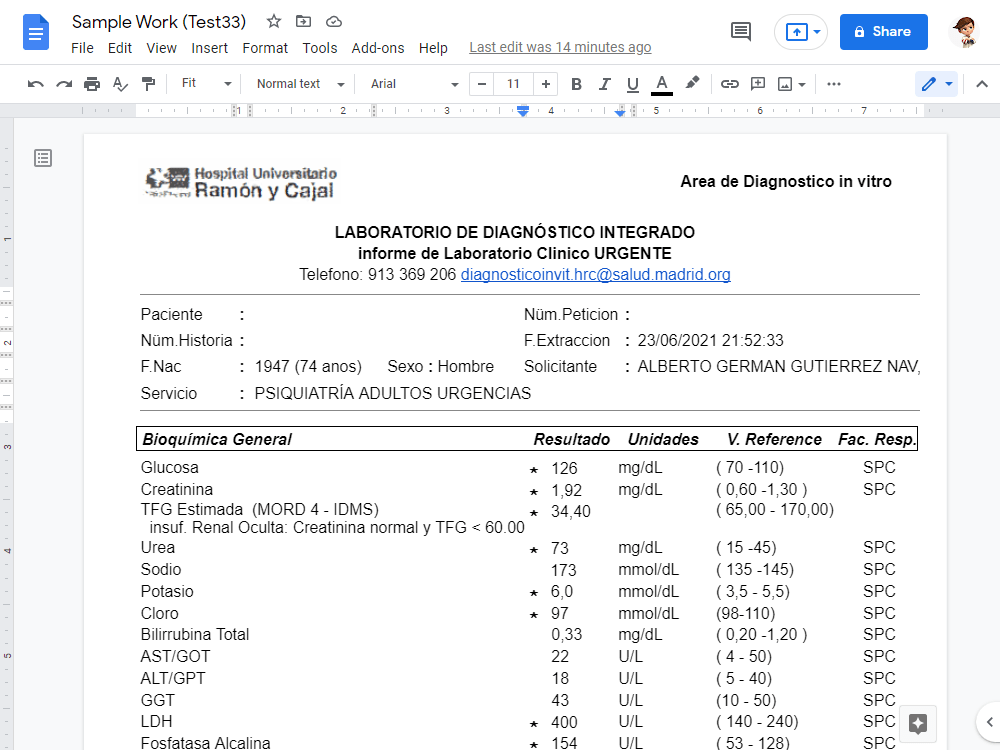Click the right indent ruler marker
The height and width of the screenshot is (750, 1000).
(620, 112)
